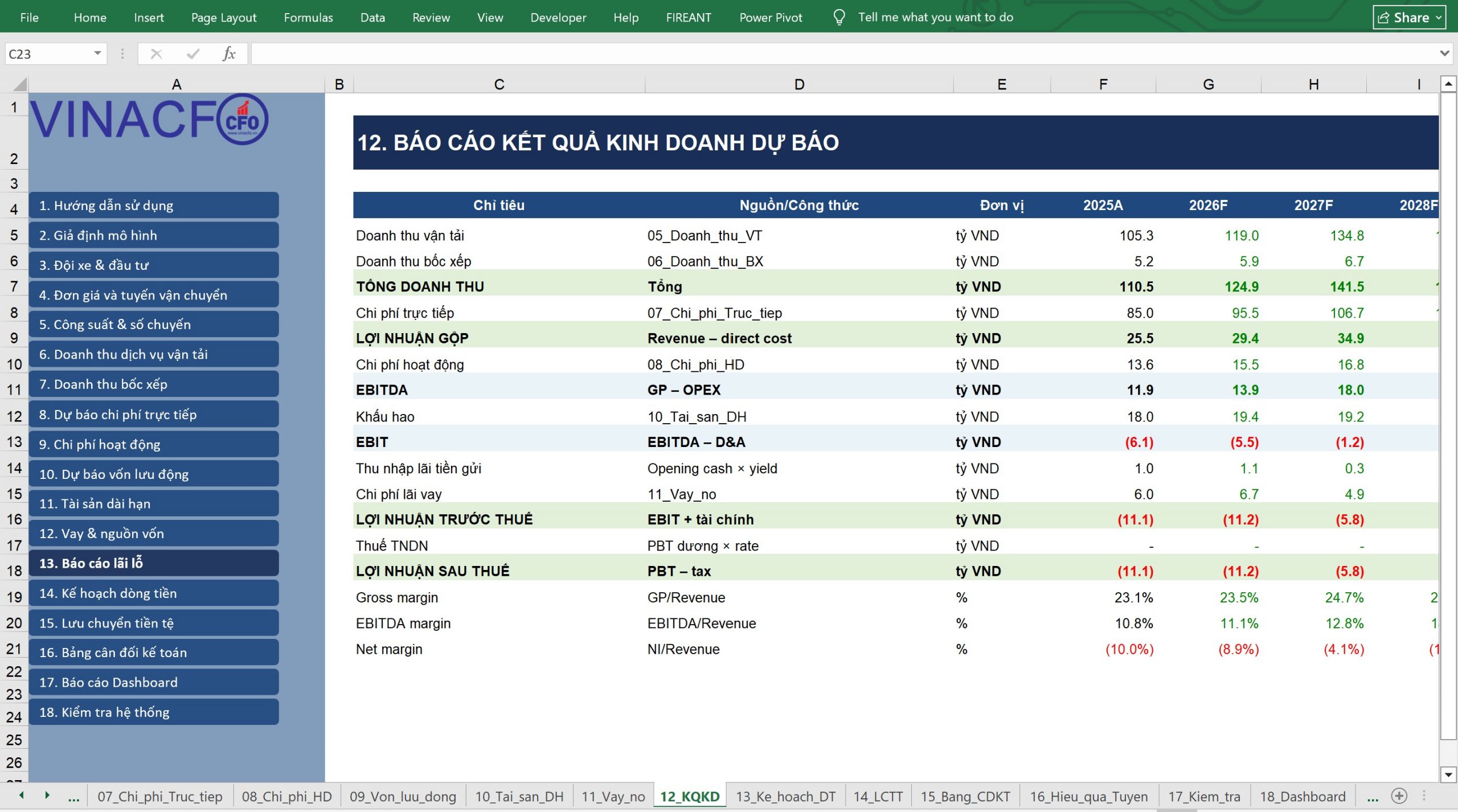Screen dimensions: 1458x812
Task: Open the Data ribbon tab
Action: click(372, 17)
